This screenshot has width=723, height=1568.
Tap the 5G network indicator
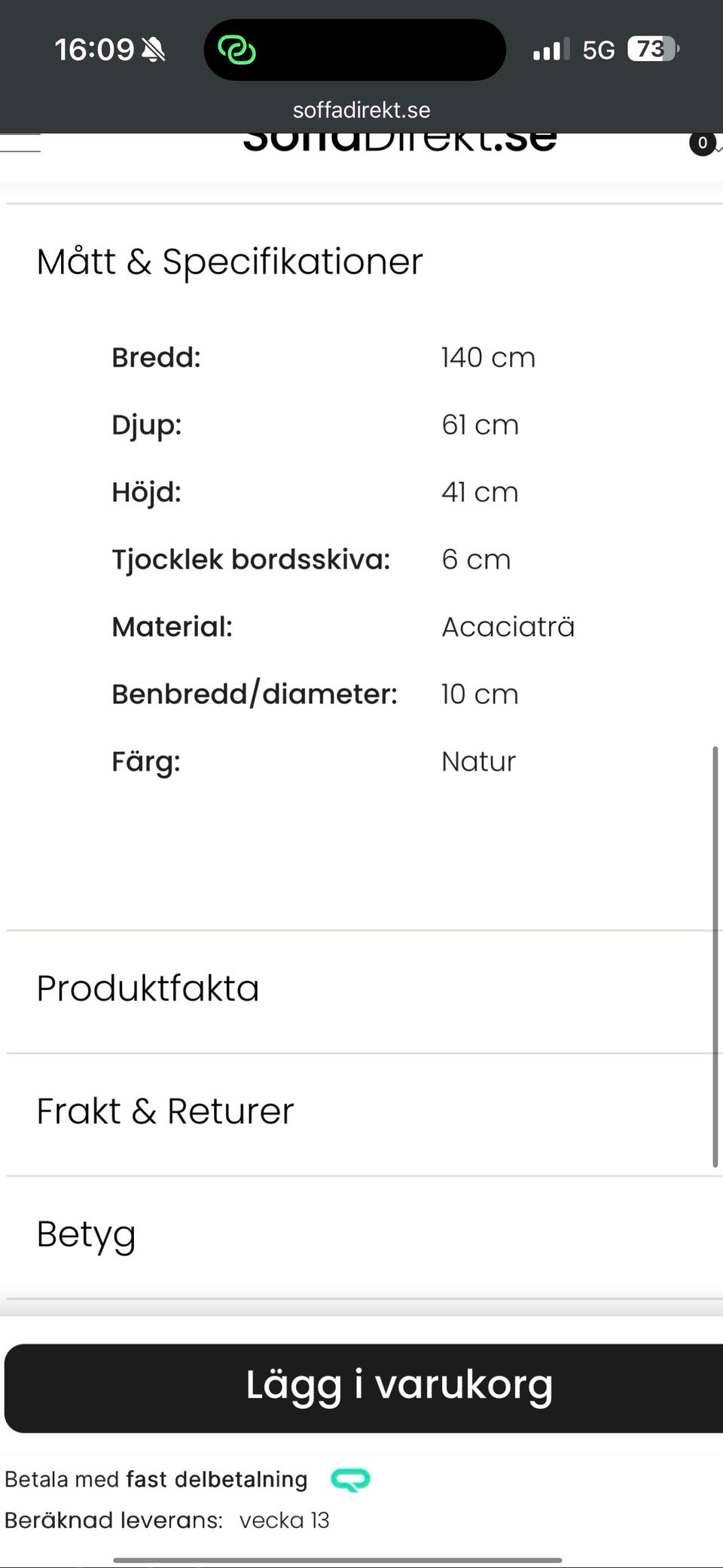[598, 50]
